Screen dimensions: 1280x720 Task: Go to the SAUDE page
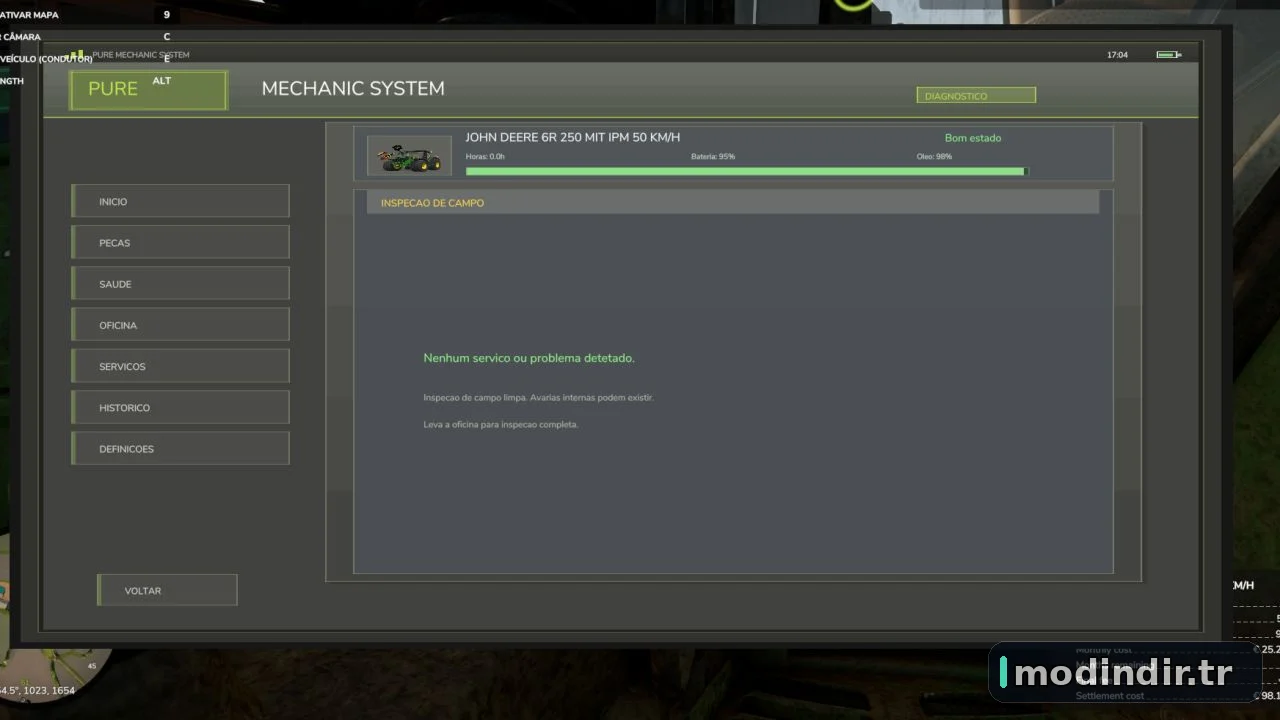[180, 284]
